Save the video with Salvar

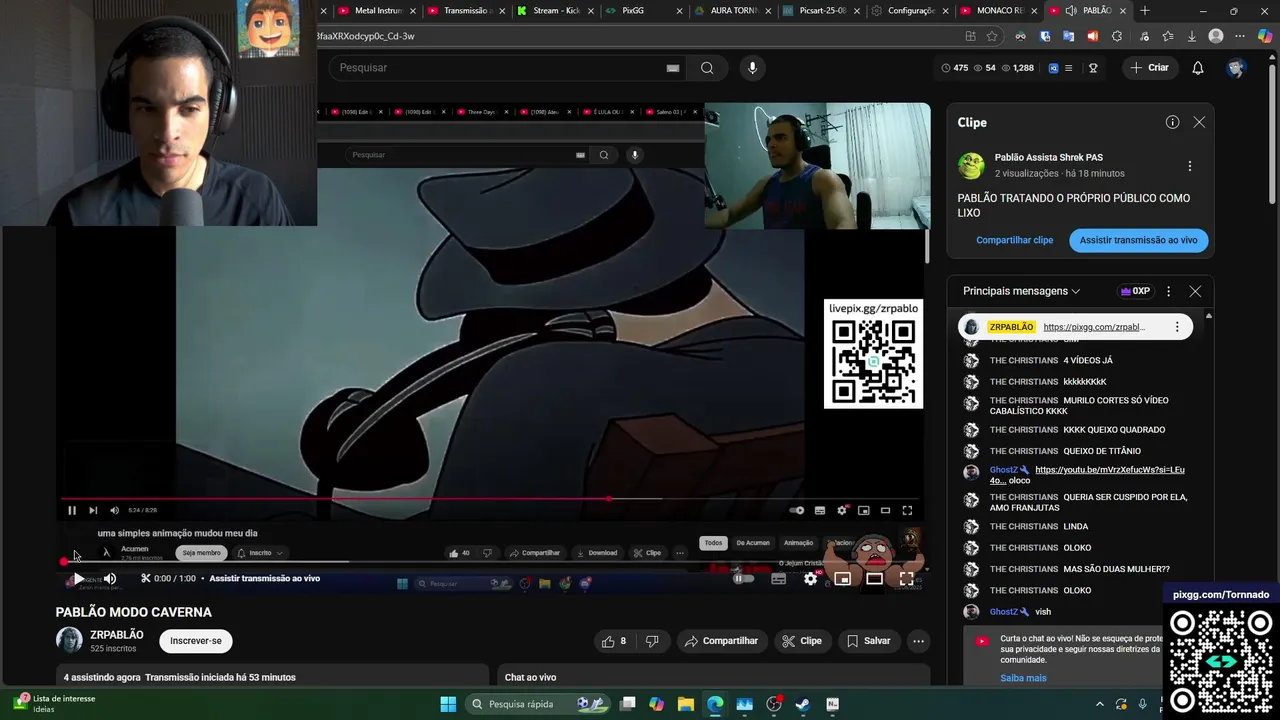868,641
